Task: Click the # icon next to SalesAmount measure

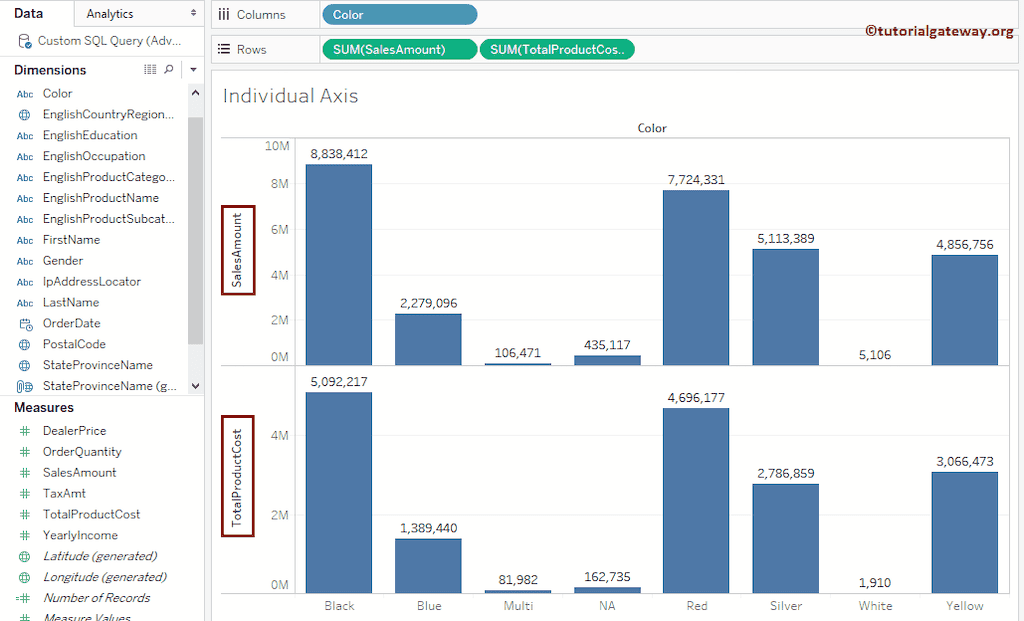Action: (x=23, y=472)
